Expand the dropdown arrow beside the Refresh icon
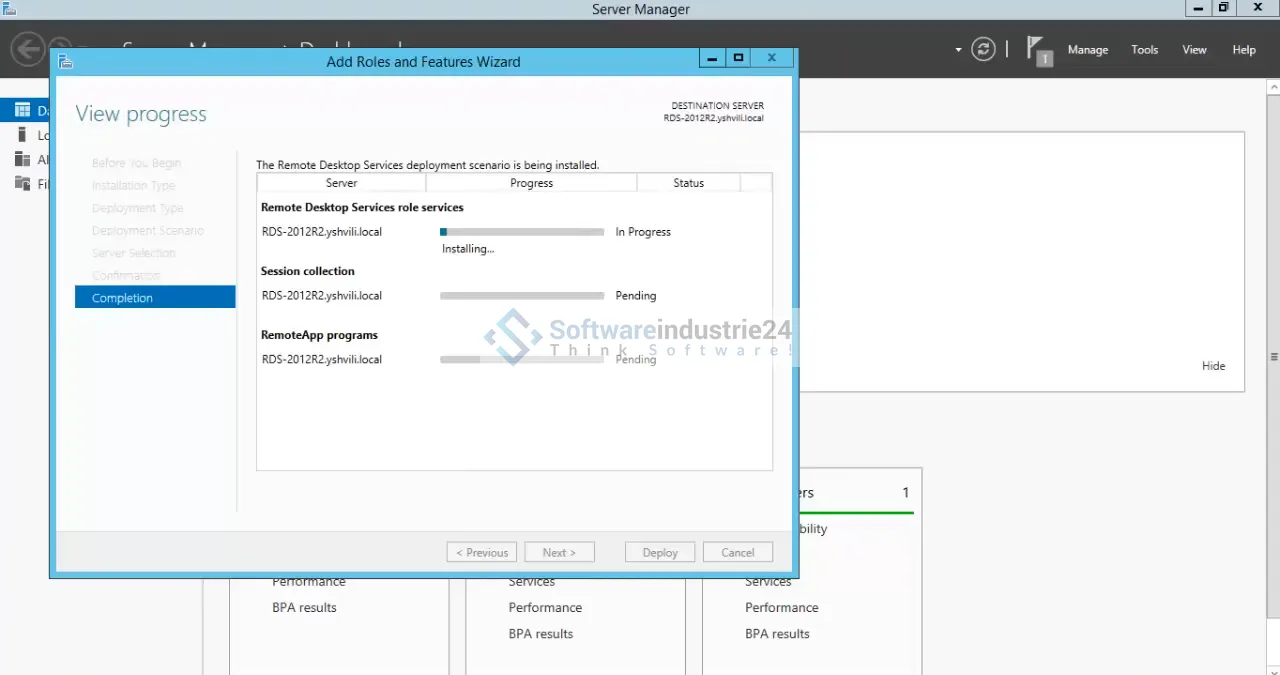This screenshot has height=675, width=1280. pos(958,50)
